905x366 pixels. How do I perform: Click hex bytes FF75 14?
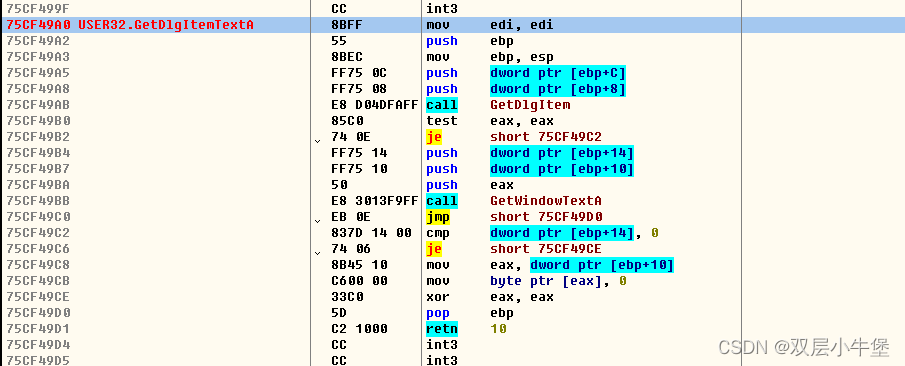[359, 153]
